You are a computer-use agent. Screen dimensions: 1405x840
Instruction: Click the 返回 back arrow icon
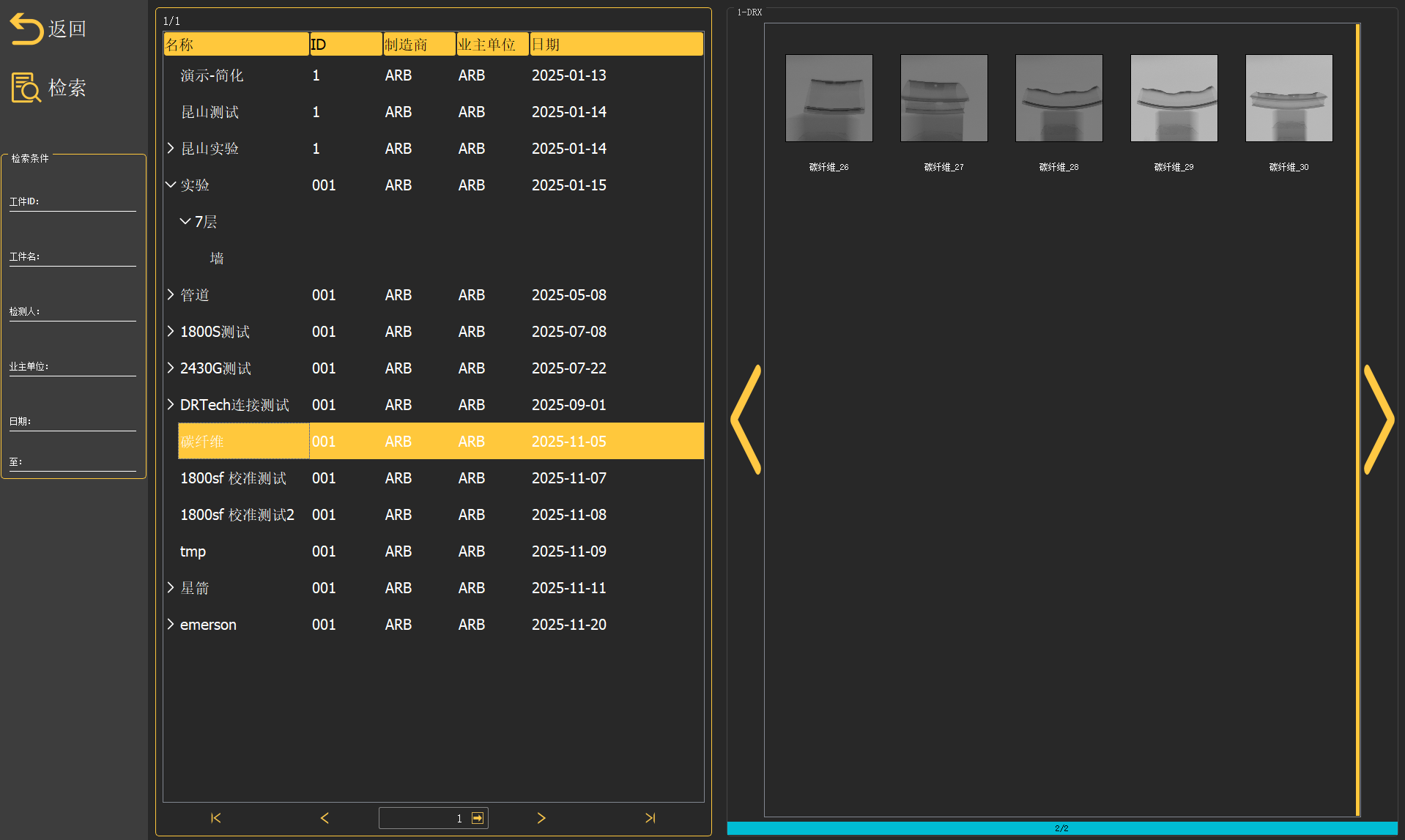coord(26,29)
